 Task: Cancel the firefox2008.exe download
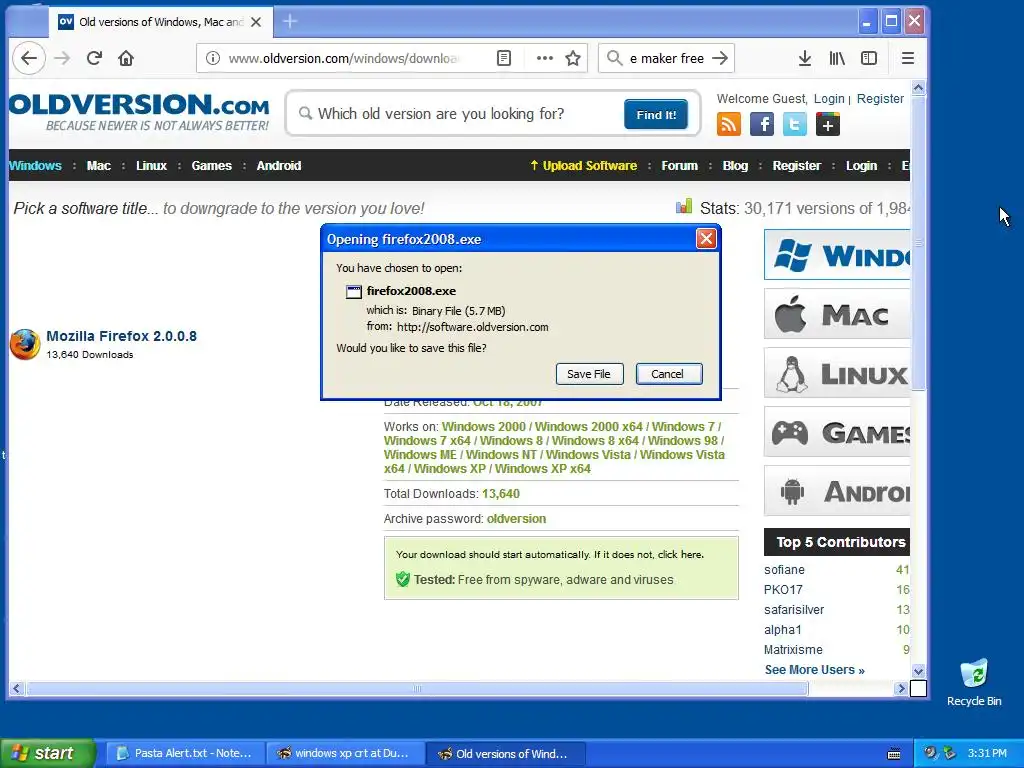[669, 374]
